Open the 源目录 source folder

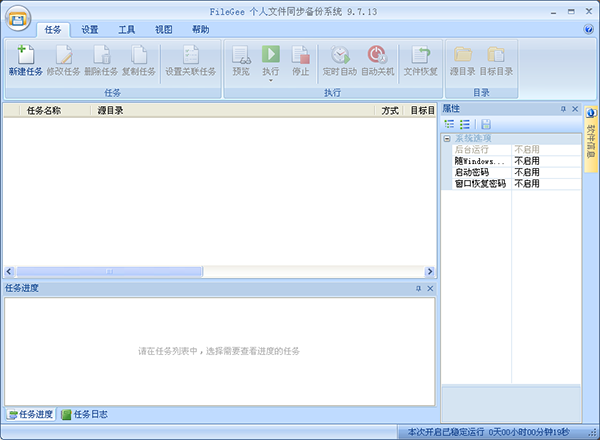tap(463, 60)
